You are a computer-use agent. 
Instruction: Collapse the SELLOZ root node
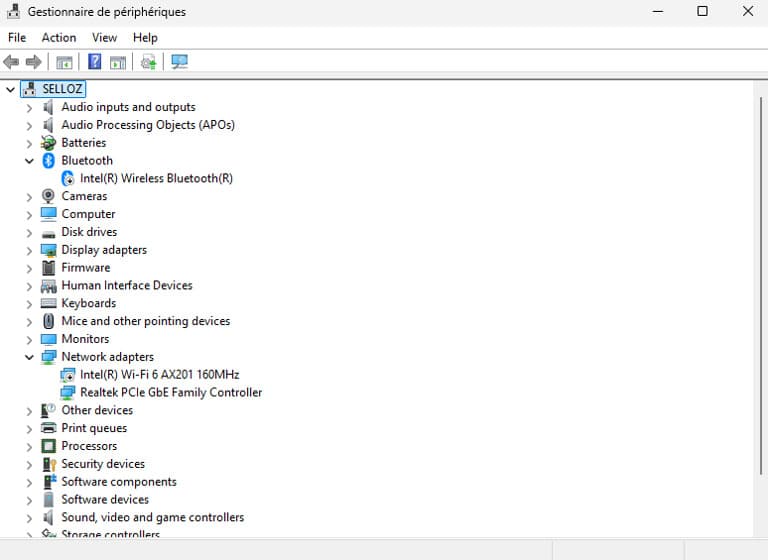click(x=10, y=89)
